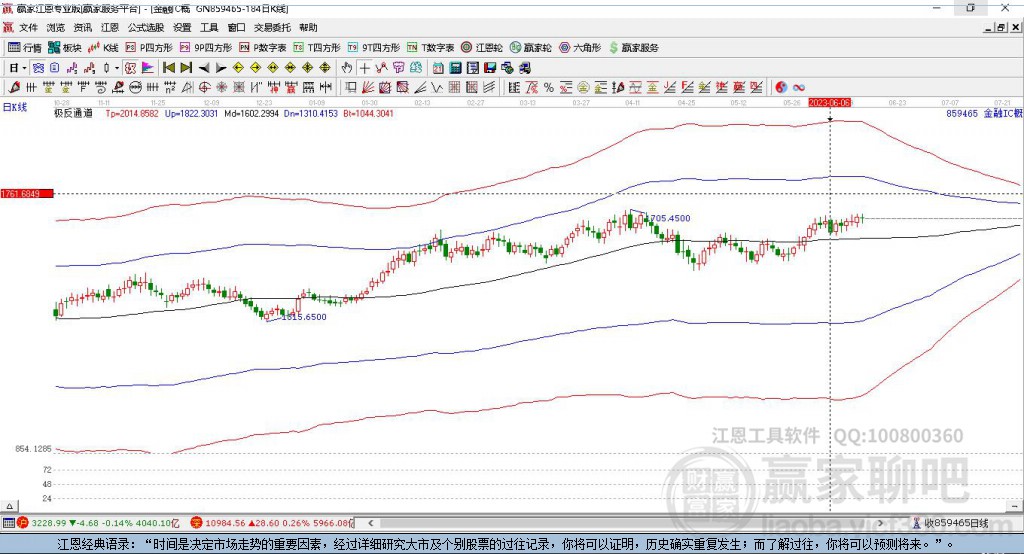Click the 日K线 label

tap(14, 107)
